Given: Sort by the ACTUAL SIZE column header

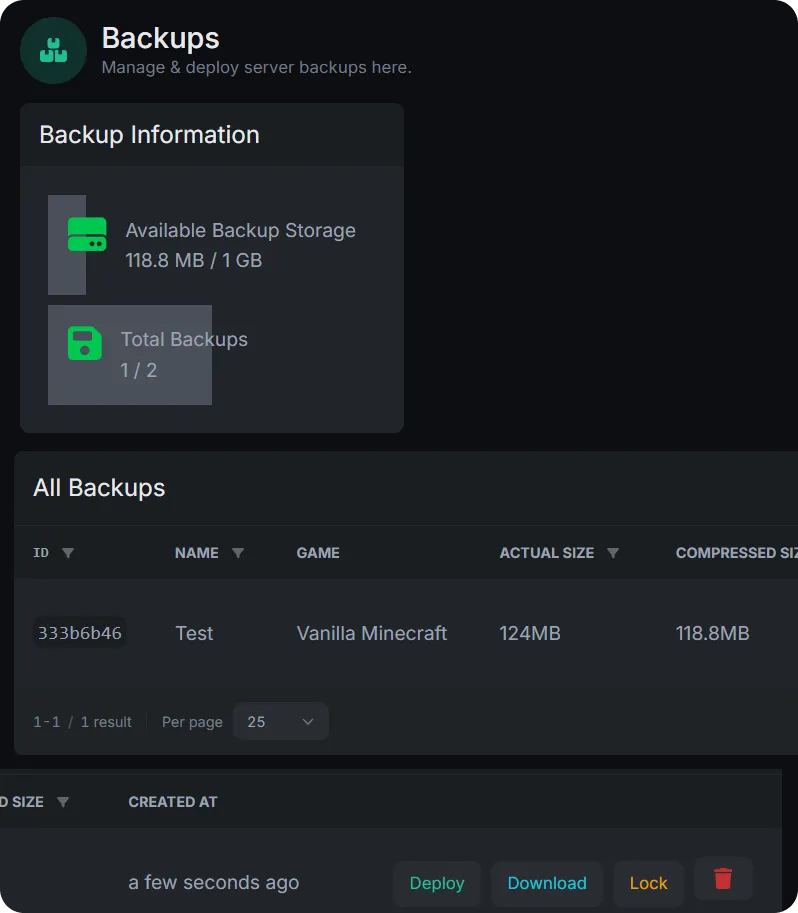Looking at the screenshot, I should coord(547,553).
